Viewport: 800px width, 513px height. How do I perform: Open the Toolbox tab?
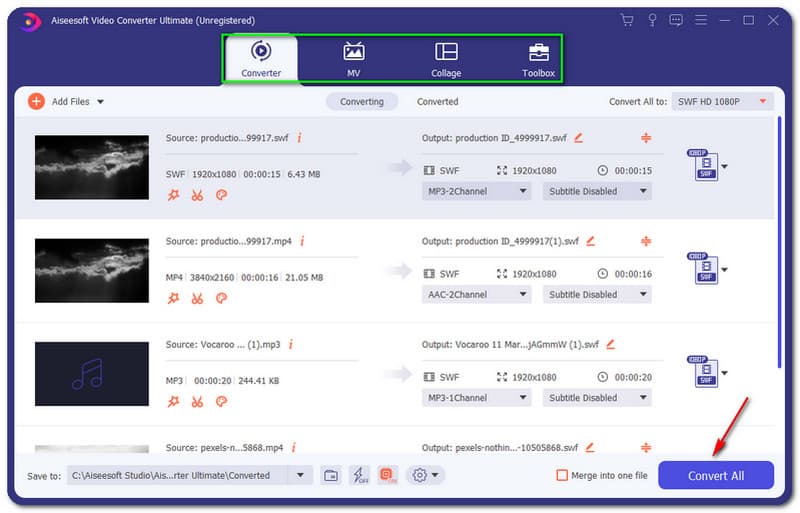point(538,59)
